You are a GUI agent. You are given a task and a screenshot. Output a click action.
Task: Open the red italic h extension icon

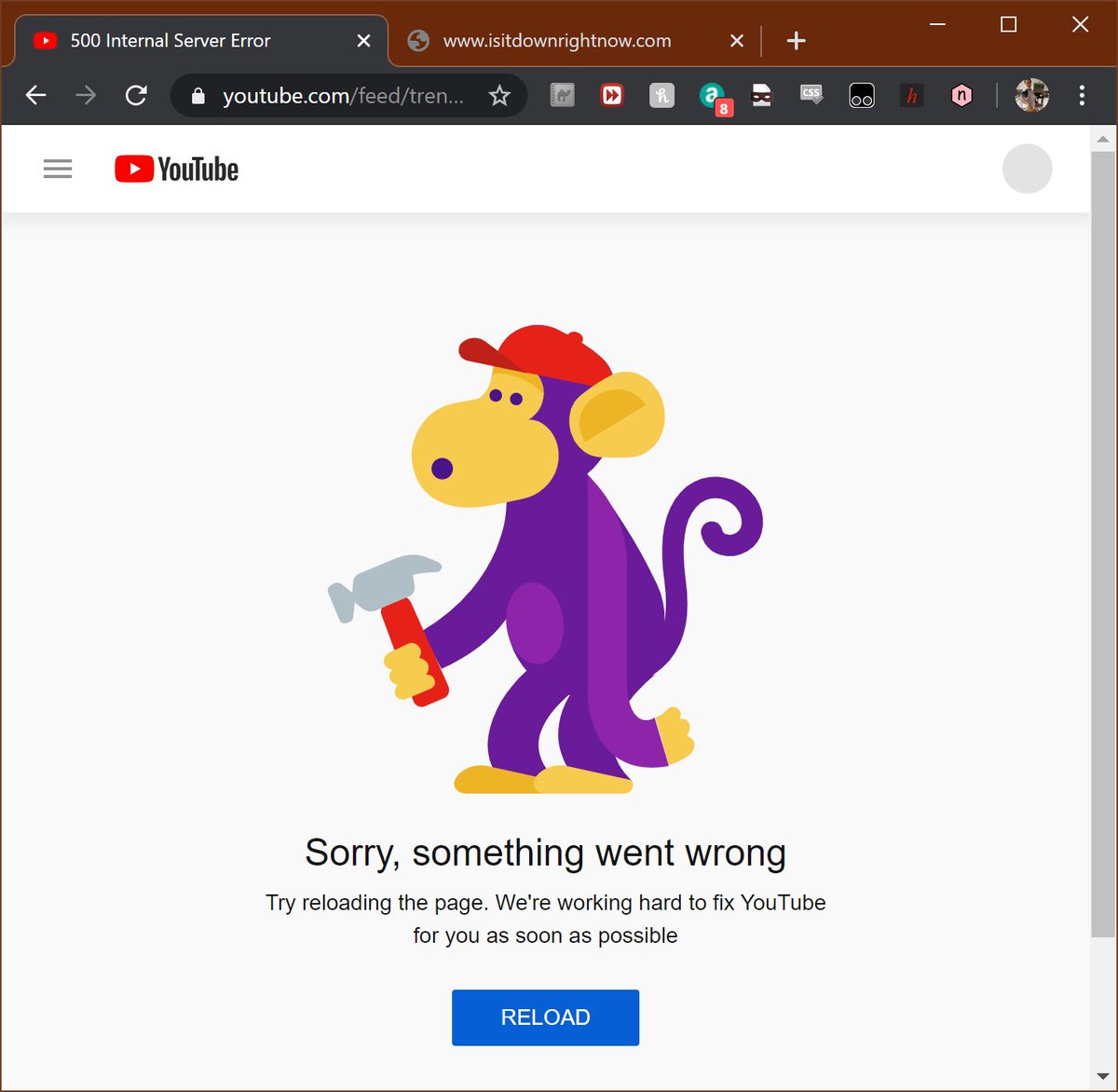911,95
